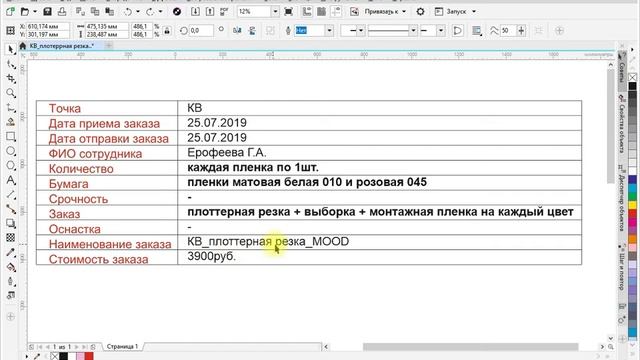Open the end arrowhead dropdown

coord(441,31)
